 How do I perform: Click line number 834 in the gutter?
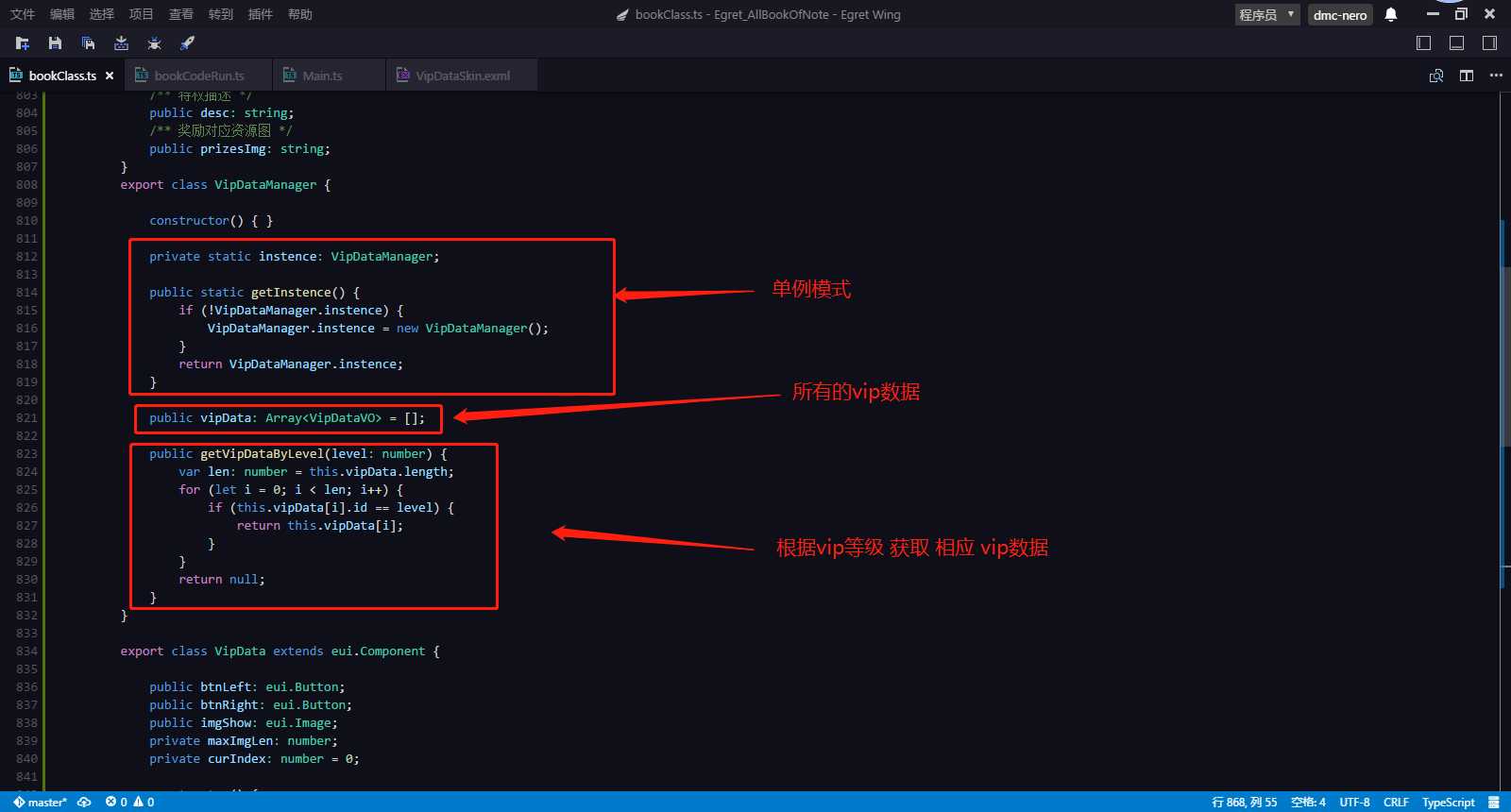(26, 651)
